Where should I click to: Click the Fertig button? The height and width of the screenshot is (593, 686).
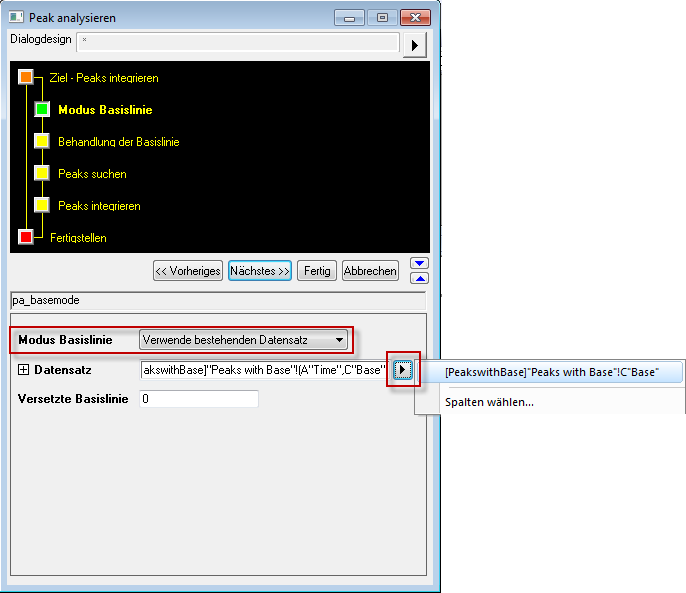pos(317,271)
